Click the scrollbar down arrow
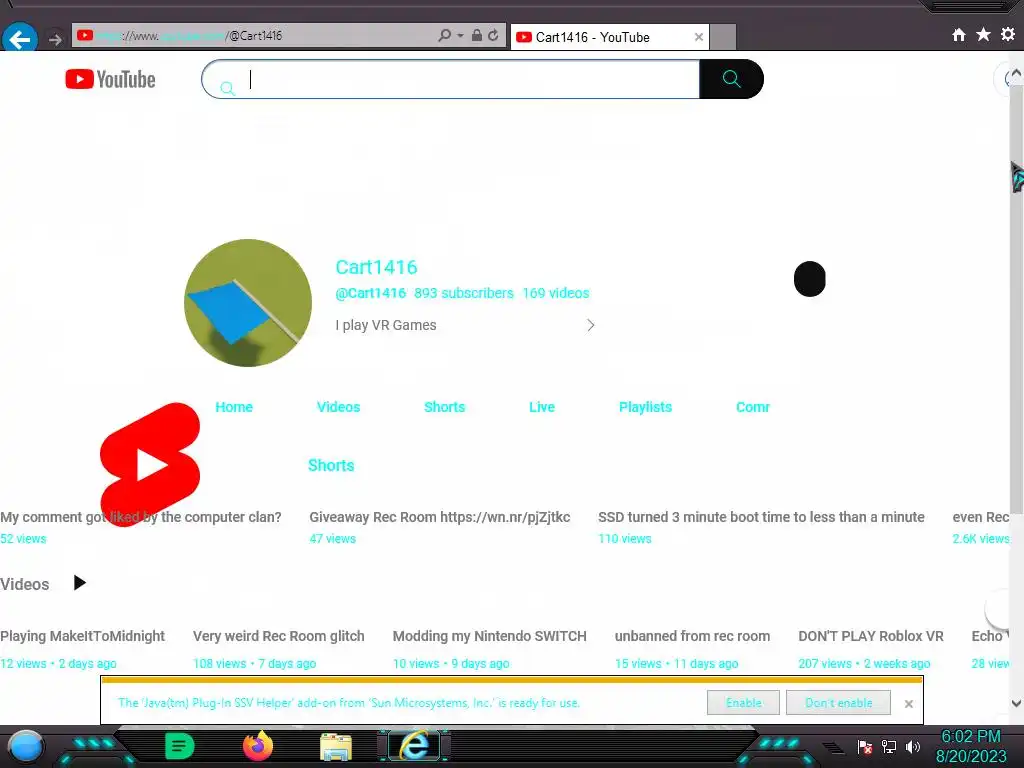The height and width of the screenshot is (768, 1024). 1016,703
